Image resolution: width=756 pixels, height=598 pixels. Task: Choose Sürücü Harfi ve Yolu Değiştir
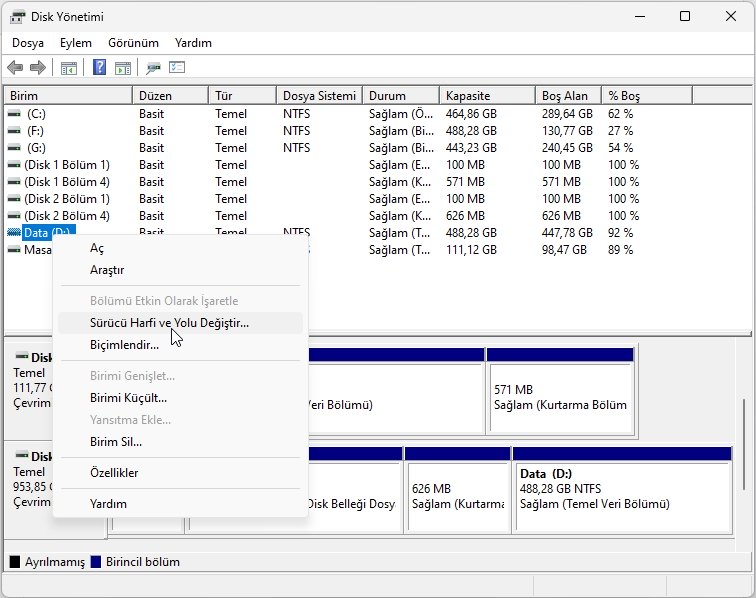(x=169, y=323)
